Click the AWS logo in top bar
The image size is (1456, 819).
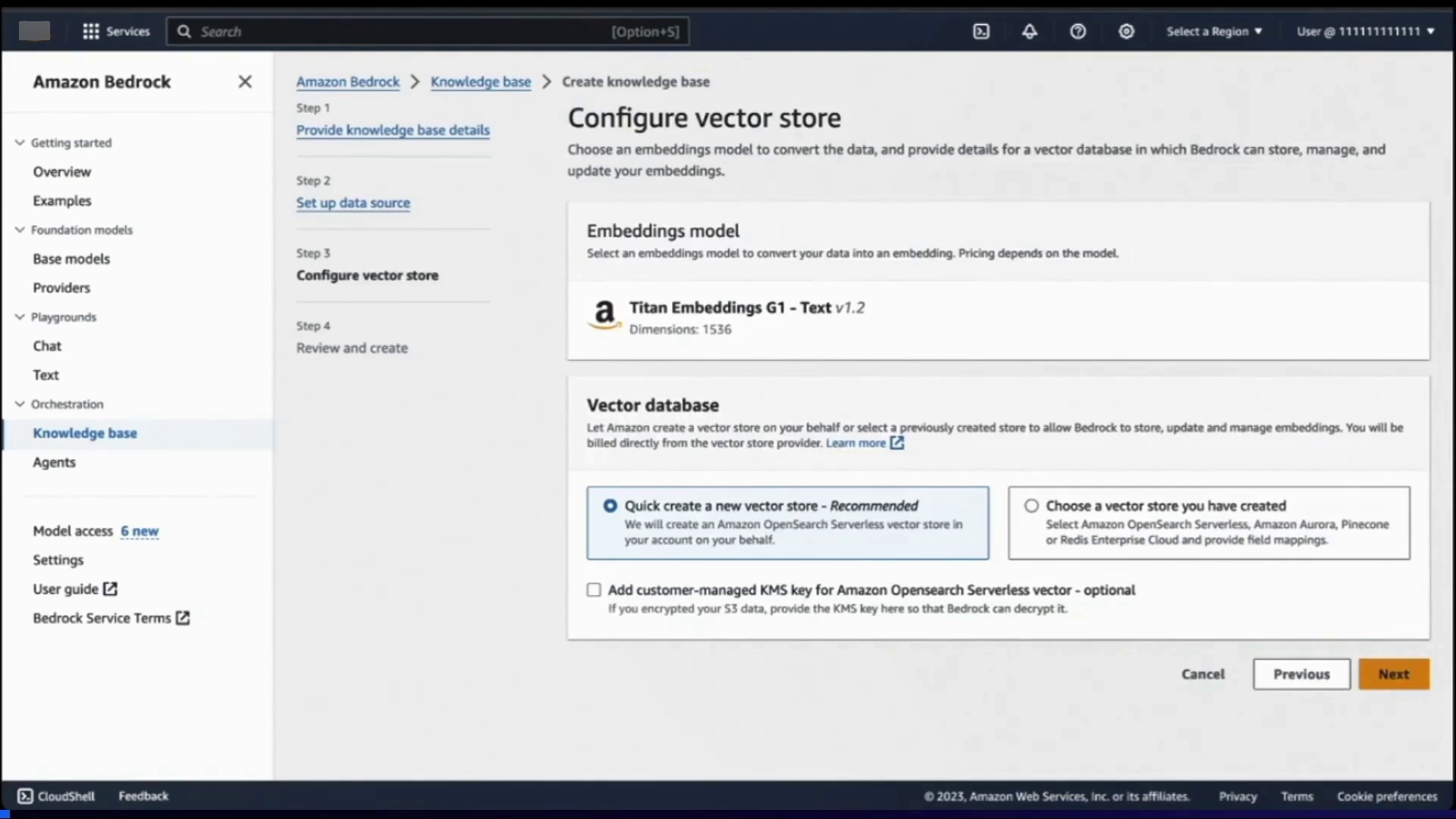[x=34, y=31]
